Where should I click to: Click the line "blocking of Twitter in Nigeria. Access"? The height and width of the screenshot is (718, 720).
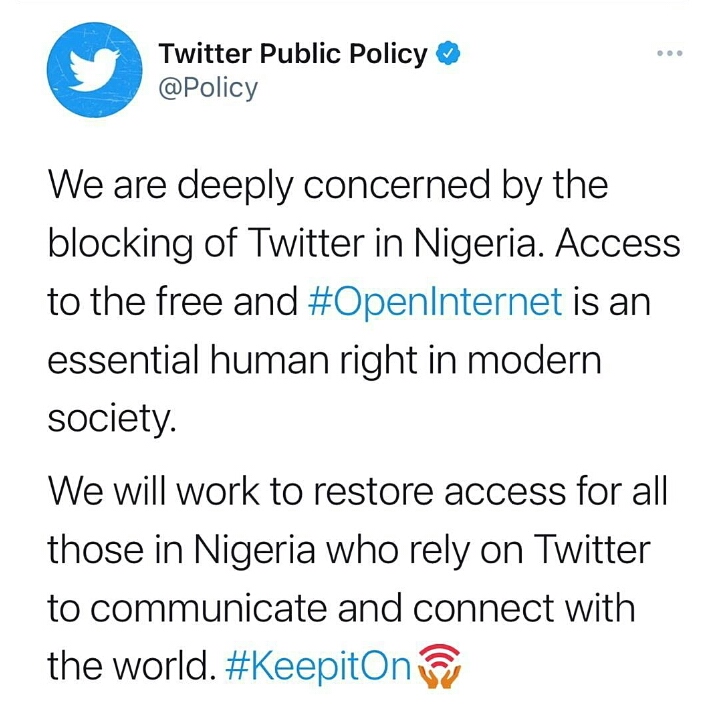pos(364,243)
